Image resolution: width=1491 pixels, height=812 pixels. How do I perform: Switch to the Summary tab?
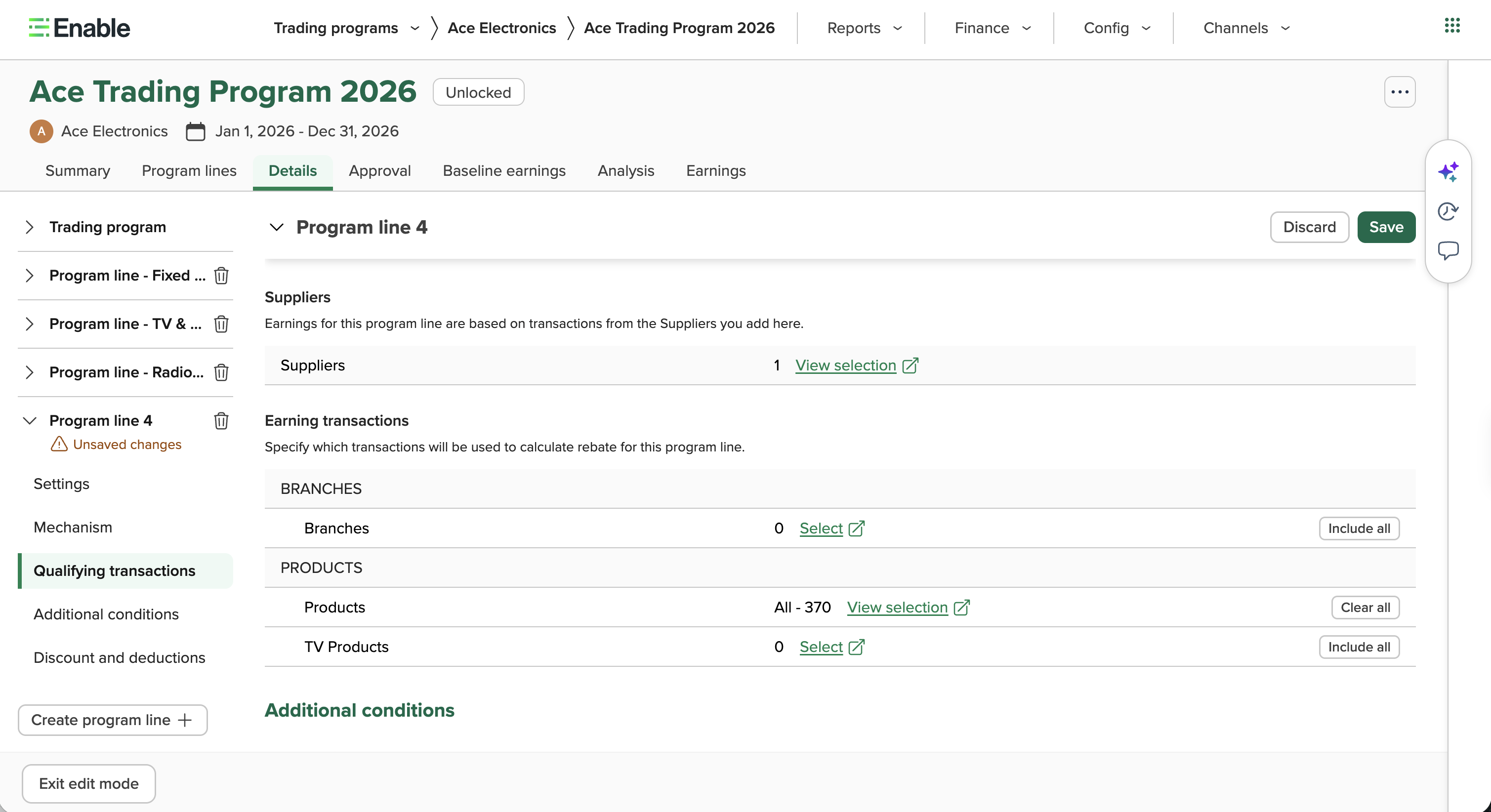78,171
